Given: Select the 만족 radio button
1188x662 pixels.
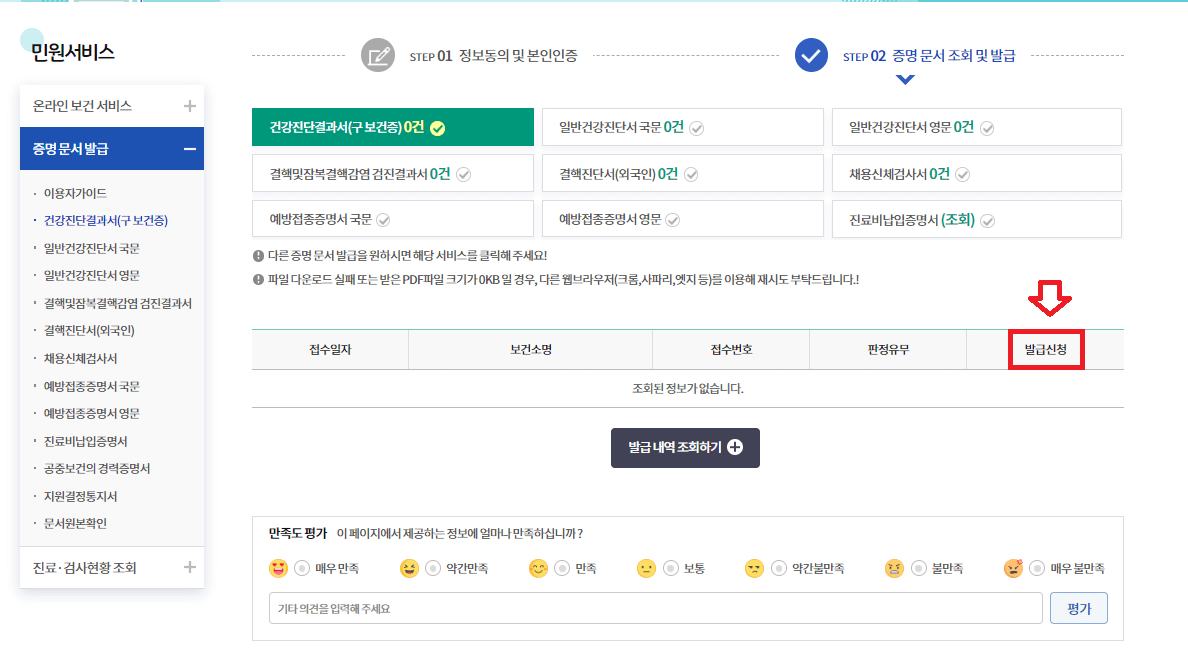Looking at the screenshot, I should click(561, 568).
